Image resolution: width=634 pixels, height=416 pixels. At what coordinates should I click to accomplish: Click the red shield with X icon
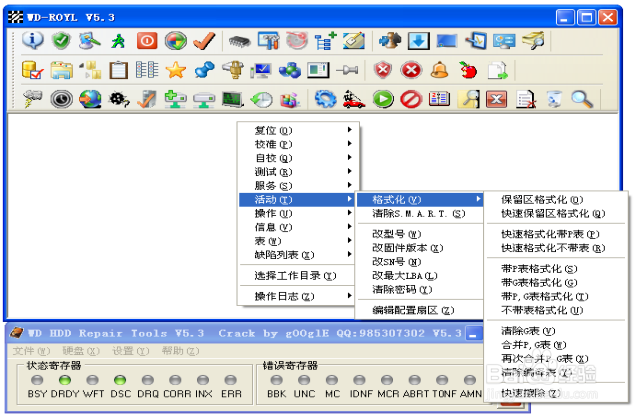tap(383, 70)
